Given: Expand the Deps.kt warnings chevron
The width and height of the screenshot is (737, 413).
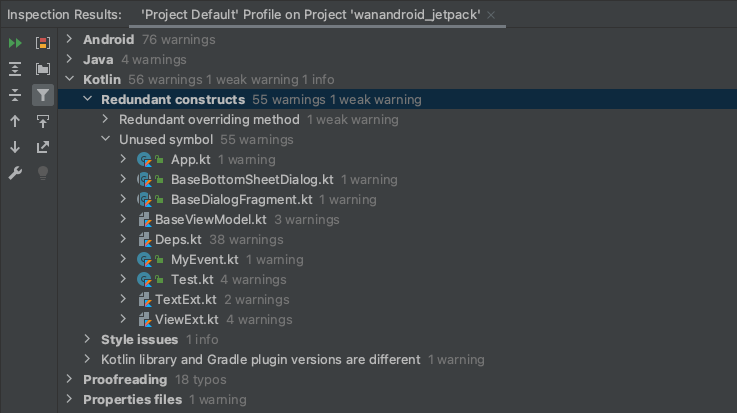Looking at the screenshot, I should tap(123, 239).
